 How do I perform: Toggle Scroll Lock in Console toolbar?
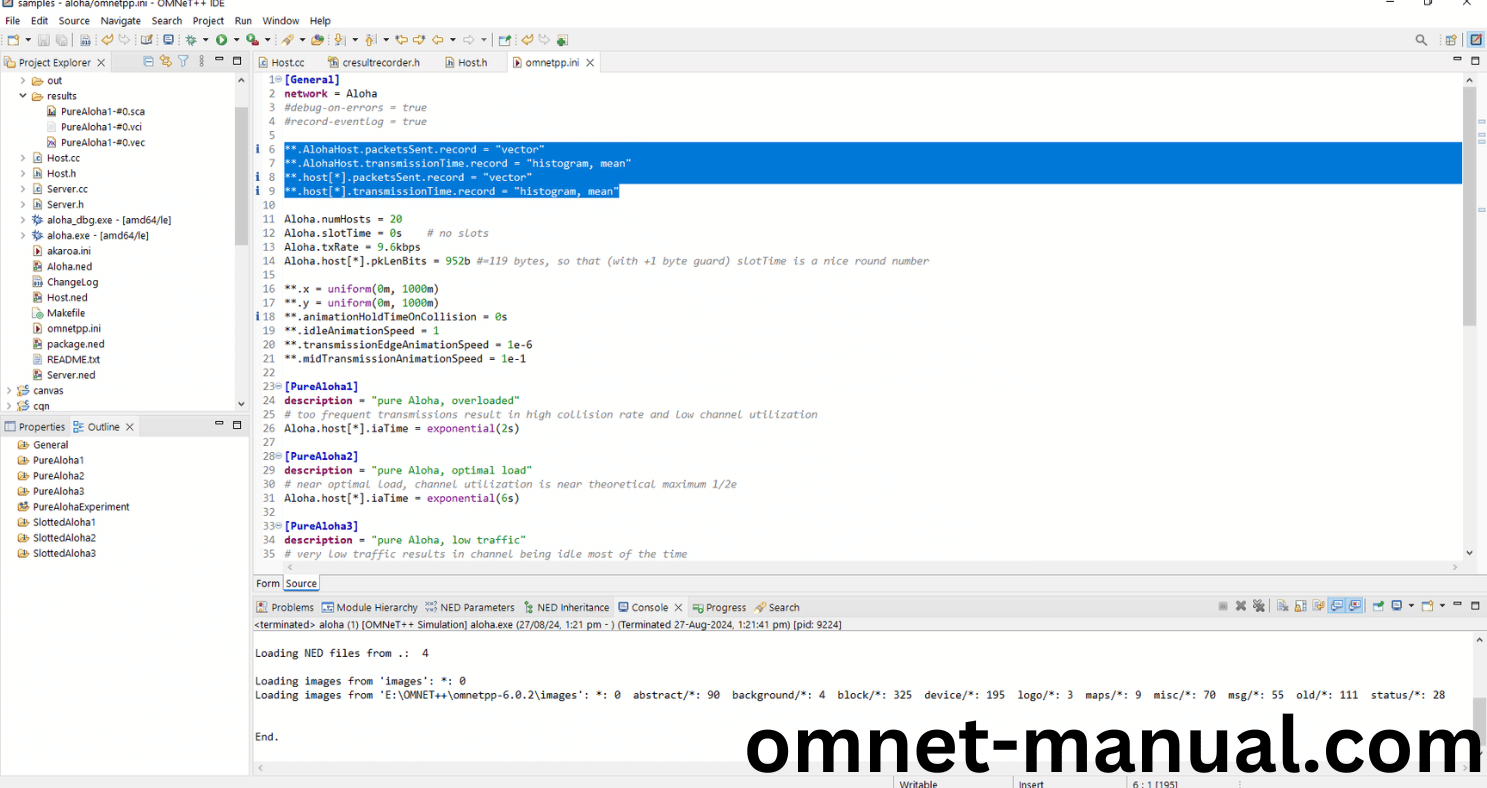click(x=1301, y=606)
